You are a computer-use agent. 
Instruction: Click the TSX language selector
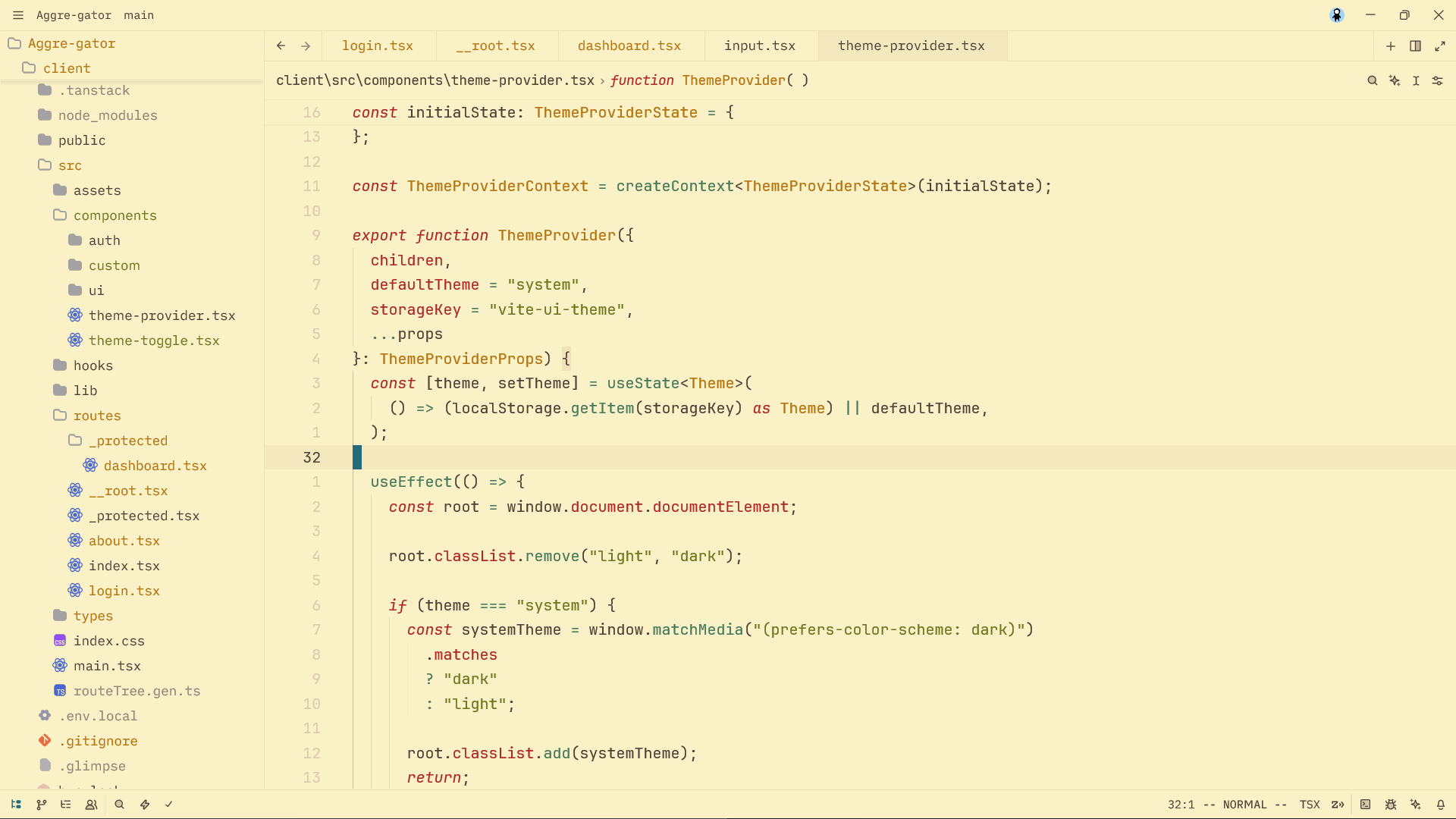(x=1310, y=805)
